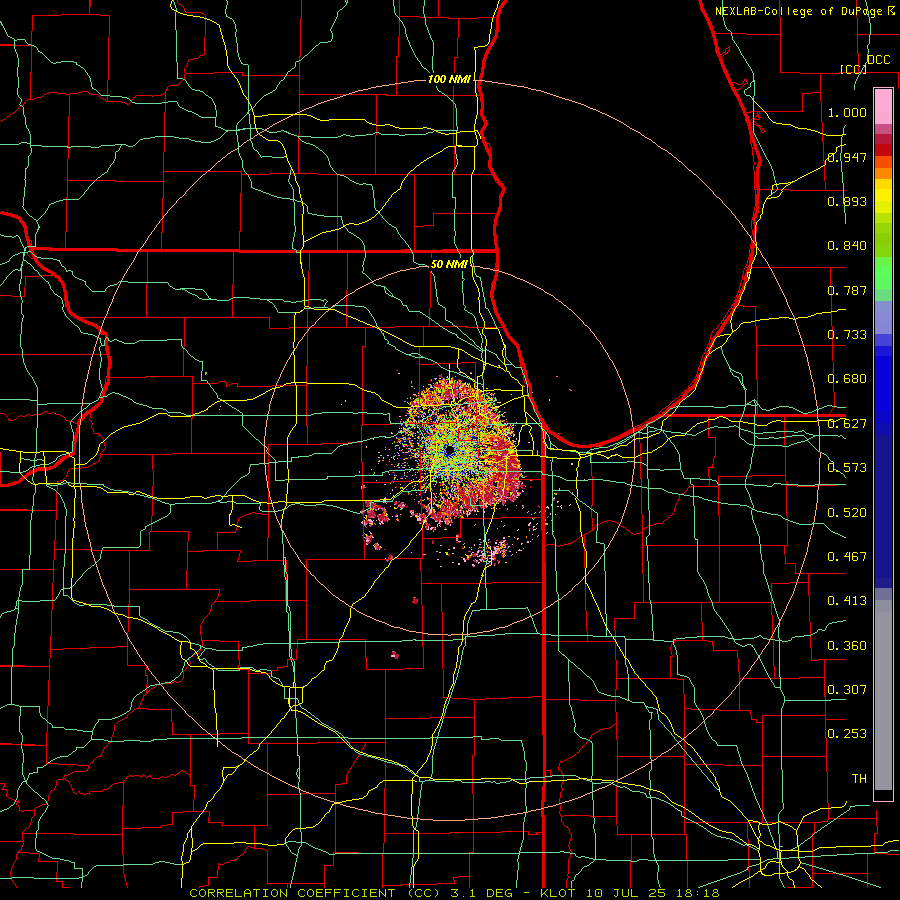Pick the orange segment of the color bar
This screenshot has width=900, height=900.
(x=883, y=173)
